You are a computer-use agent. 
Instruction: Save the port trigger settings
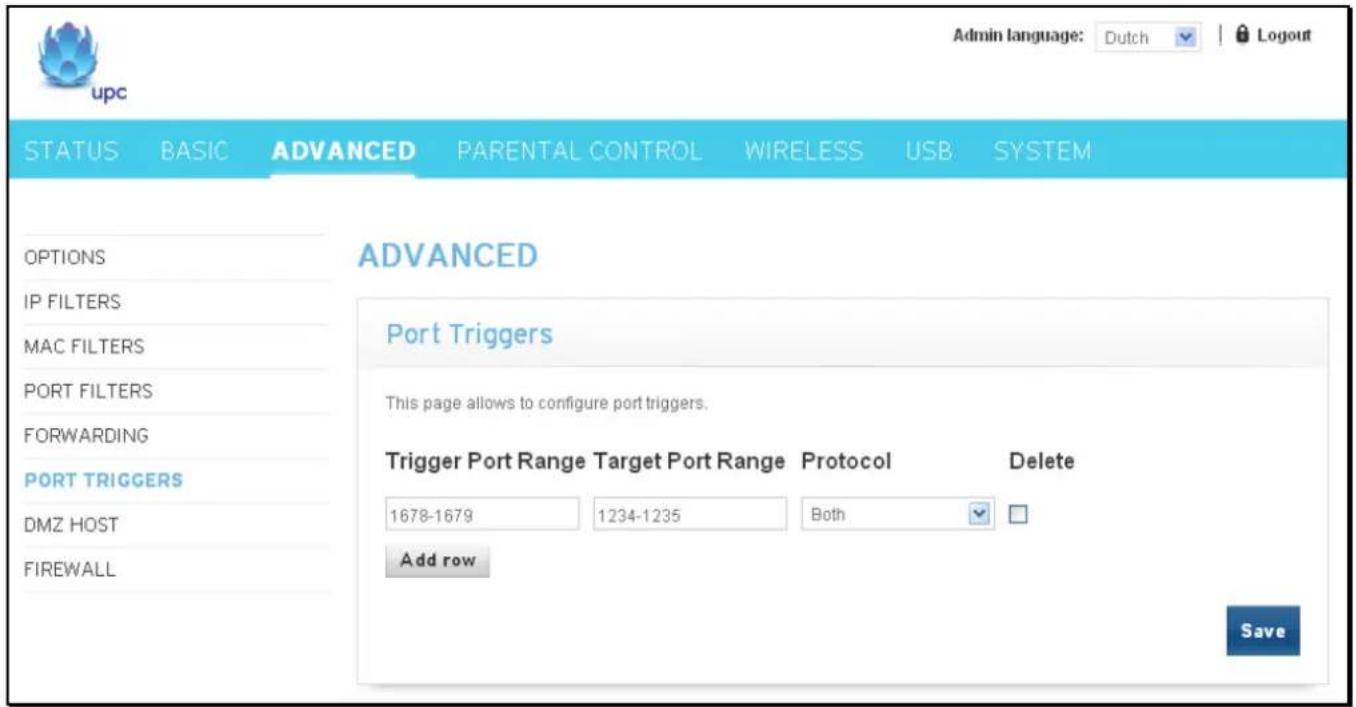pyautogui.click(x=1263, y=631)
